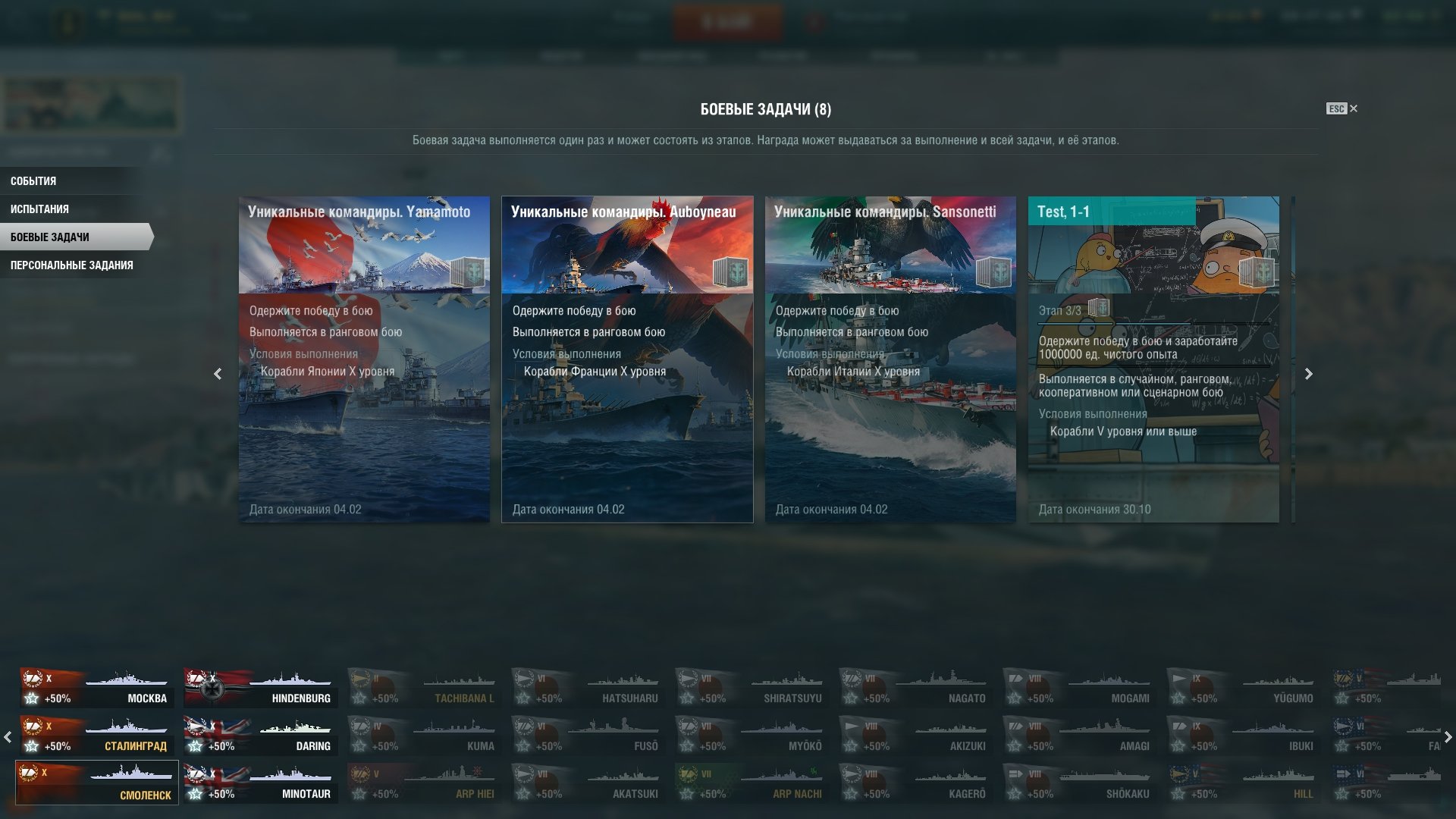Select the Myōkō ship
Viewport: 1456px width, 819px height.
point(752,736)
